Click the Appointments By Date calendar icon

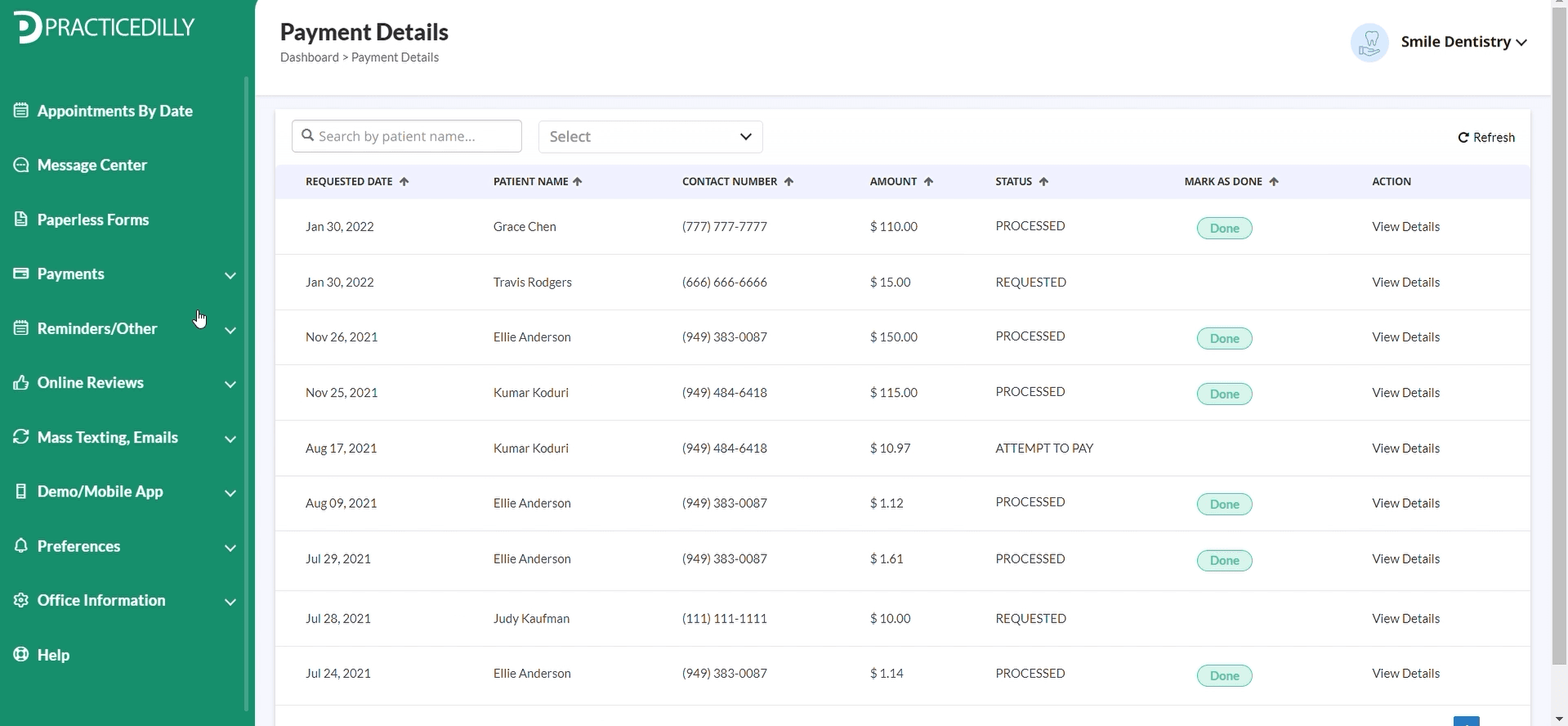tap(21, 110)
